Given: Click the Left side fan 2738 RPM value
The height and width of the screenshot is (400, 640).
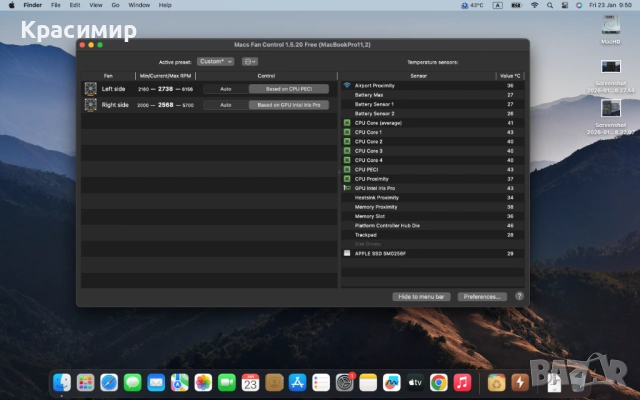Looking at the screenshot, I should click(x=166, y=89).
